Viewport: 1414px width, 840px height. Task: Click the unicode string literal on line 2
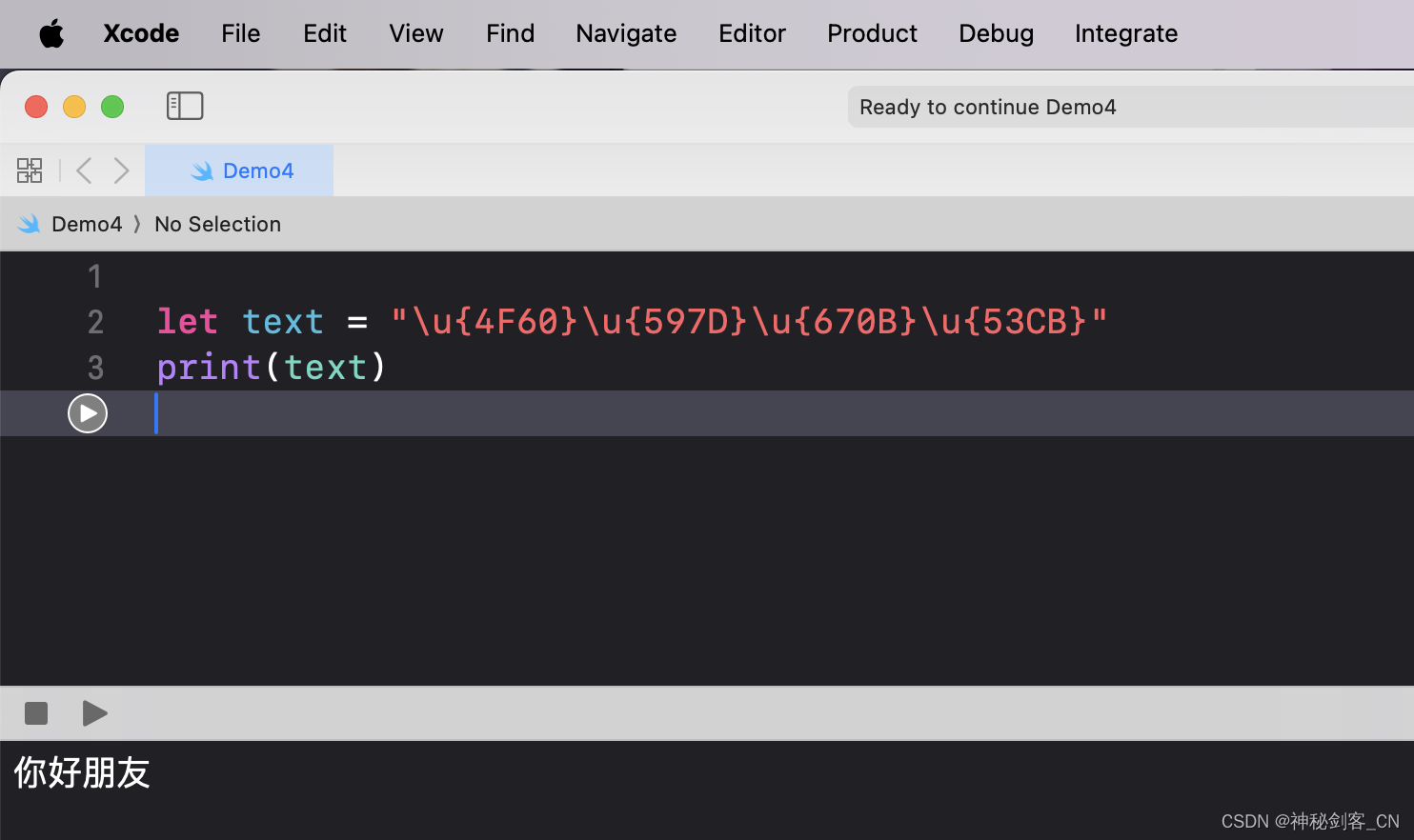click(749, 322)
